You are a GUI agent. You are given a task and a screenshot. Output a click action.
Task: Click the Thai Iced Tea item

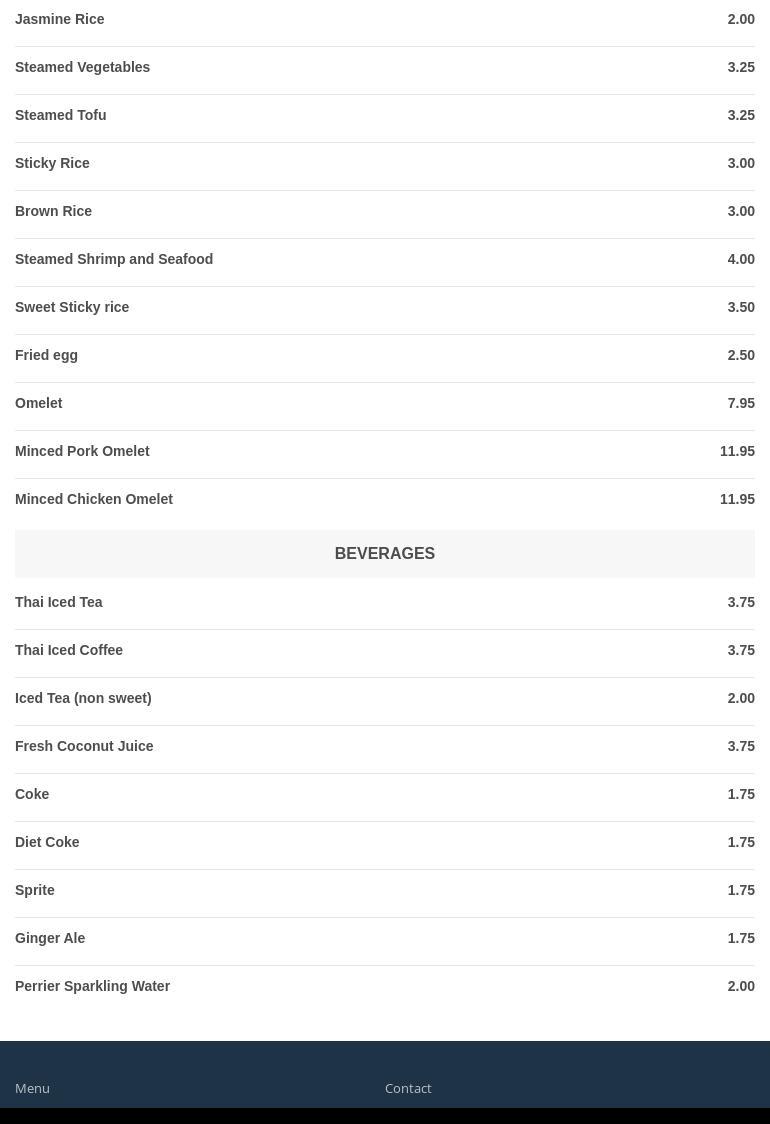59,602
